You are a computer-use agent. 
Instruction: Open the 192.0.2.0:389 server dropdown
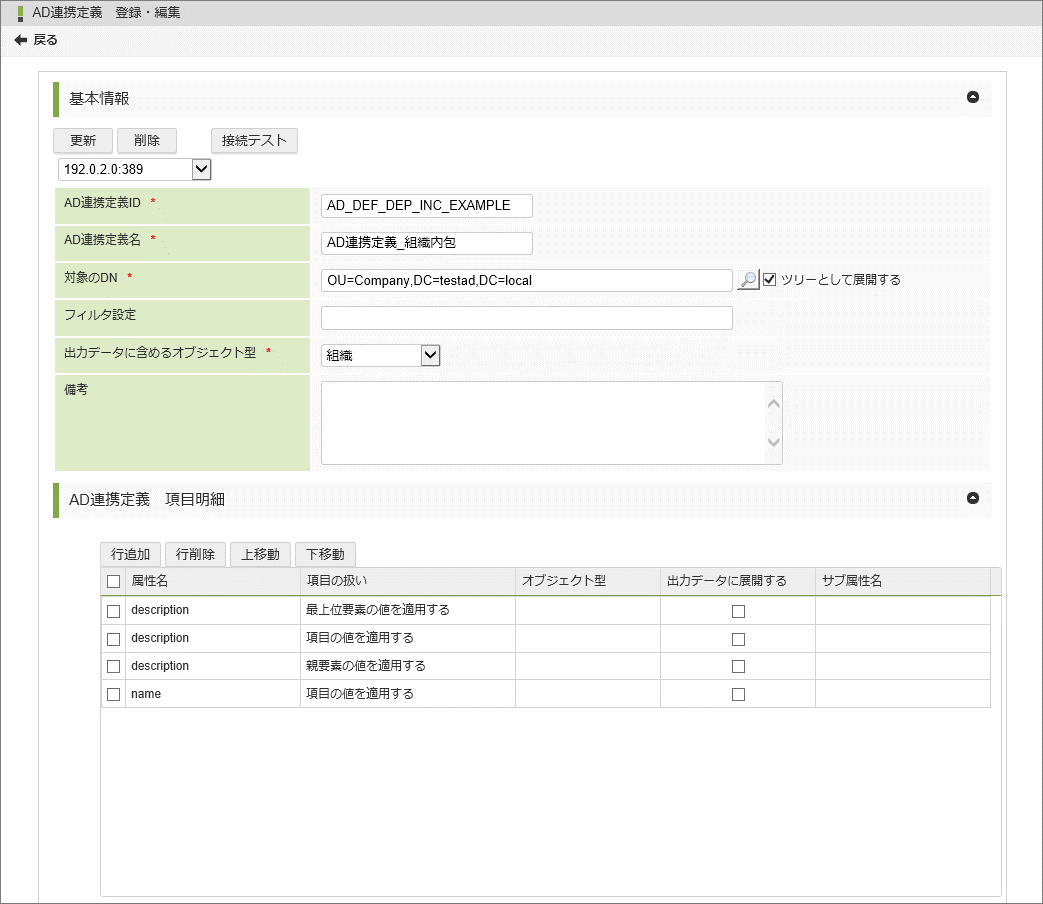(201, 169)
